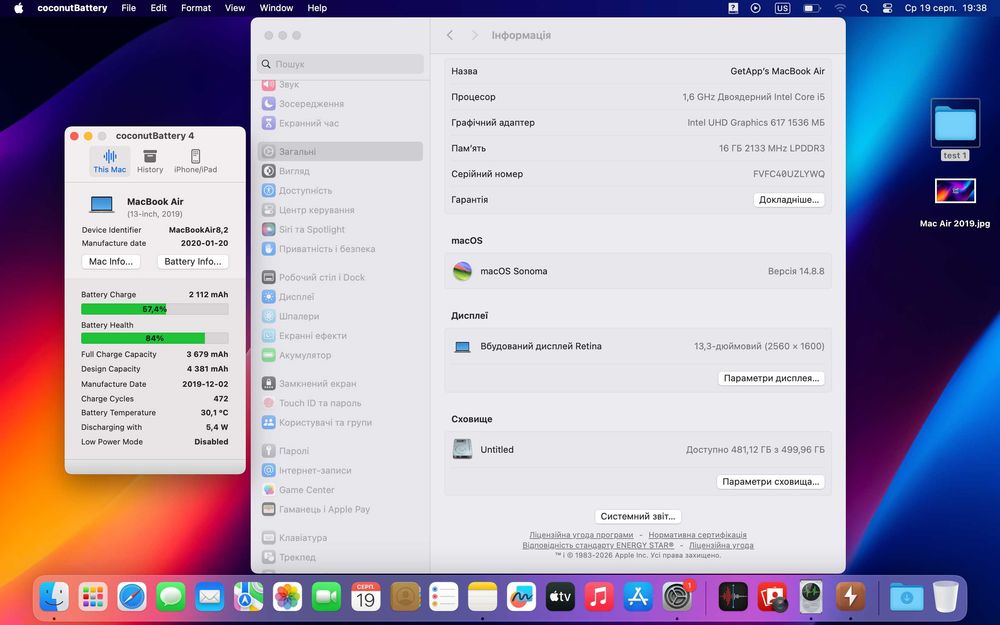Click the computer name GetApp's MacBook Air

pos(777,71)
